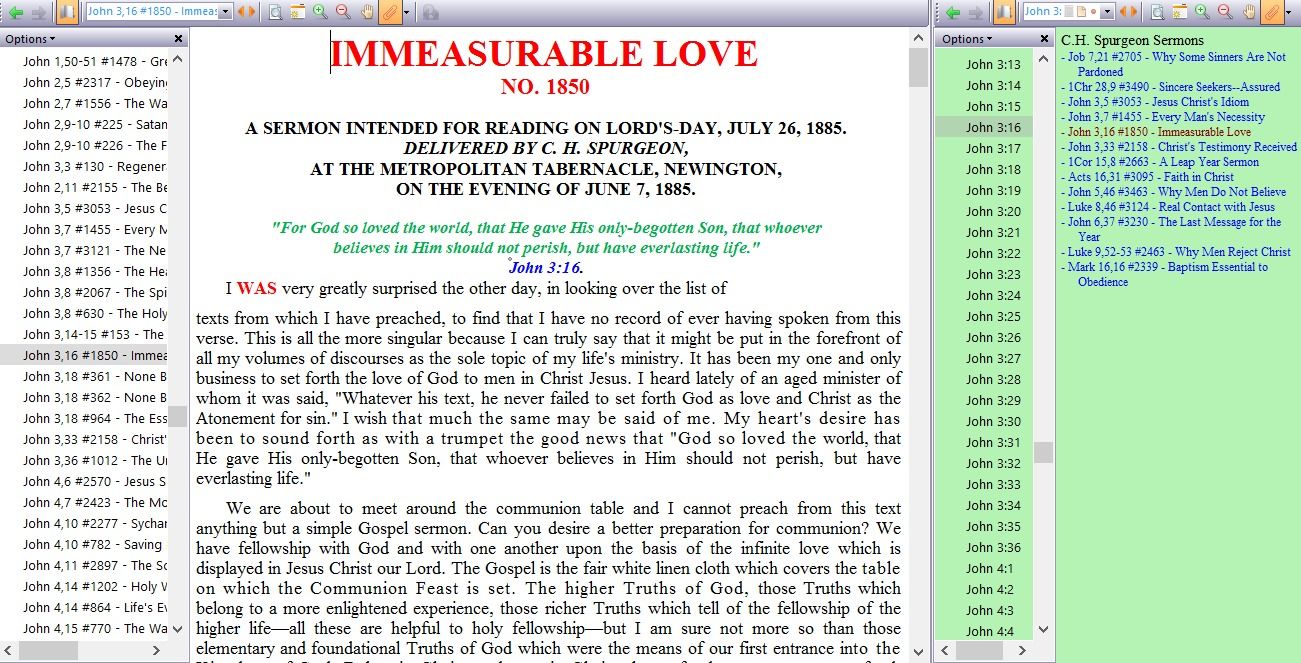Viewport: 1301px width, 663px height.
Task: Open the find tool in right toolbar
Action: pyautogui.click(x=1157, y=12)
